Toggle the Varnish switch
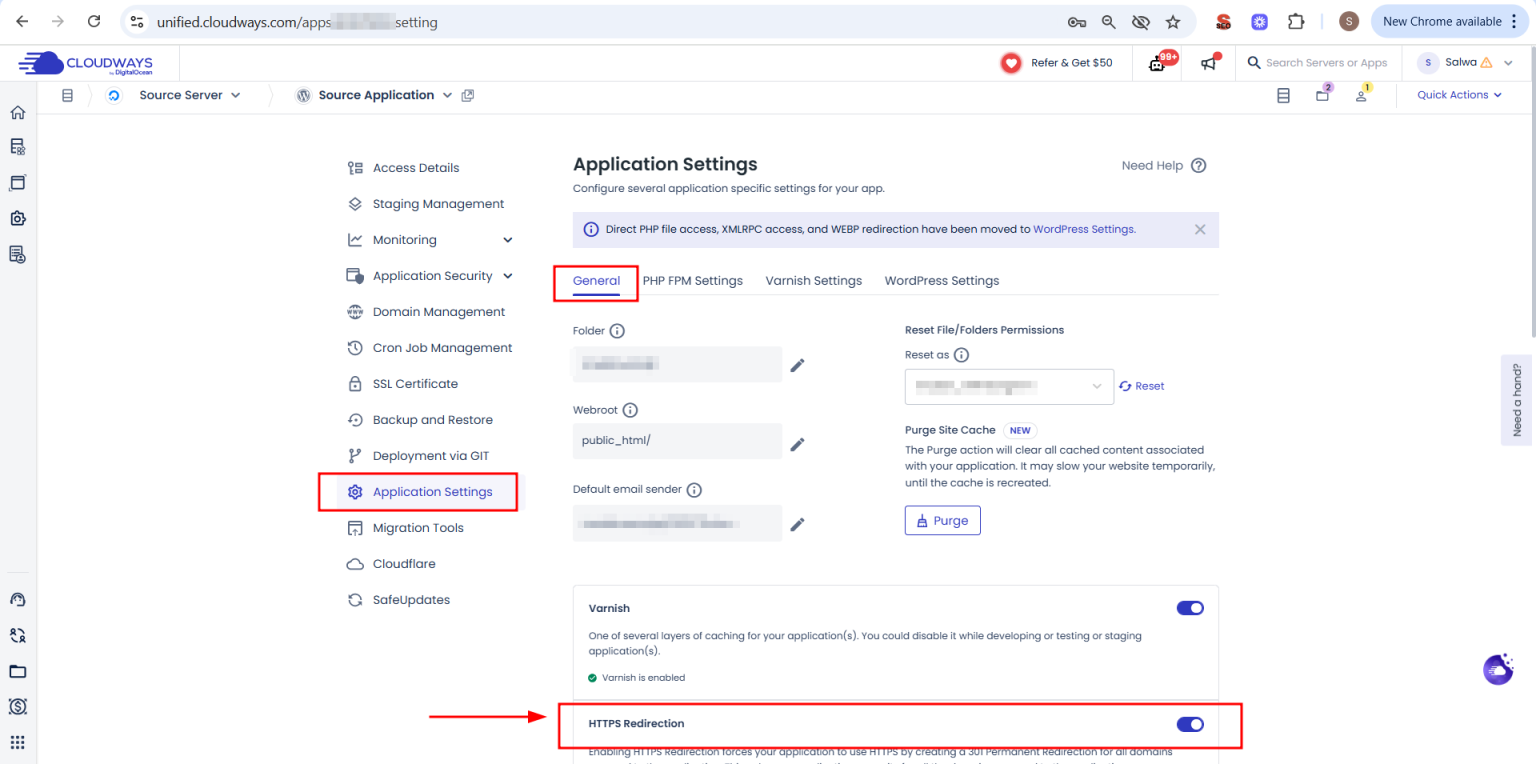Screen dimensions: 1536x764 click(x=1190, y=608)
